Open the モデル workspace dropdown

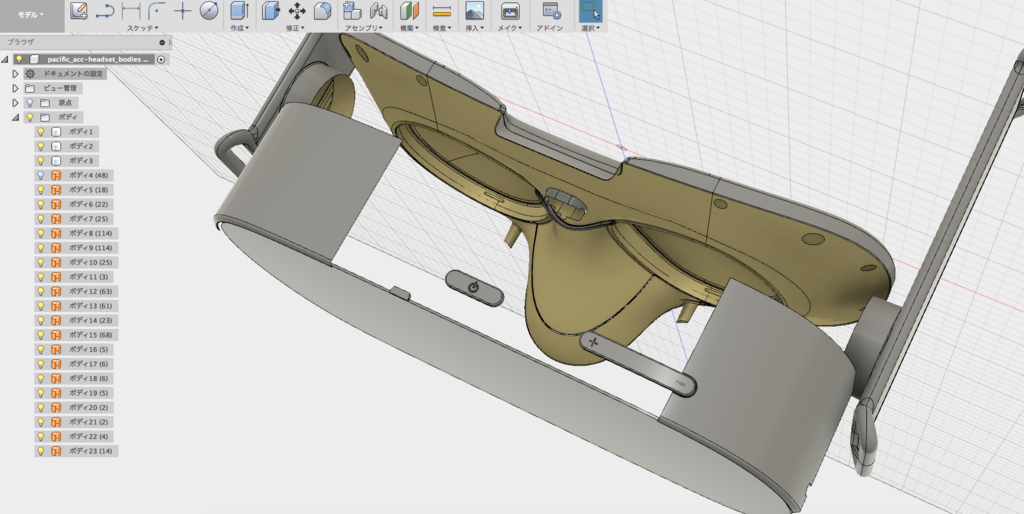point(31,14)
